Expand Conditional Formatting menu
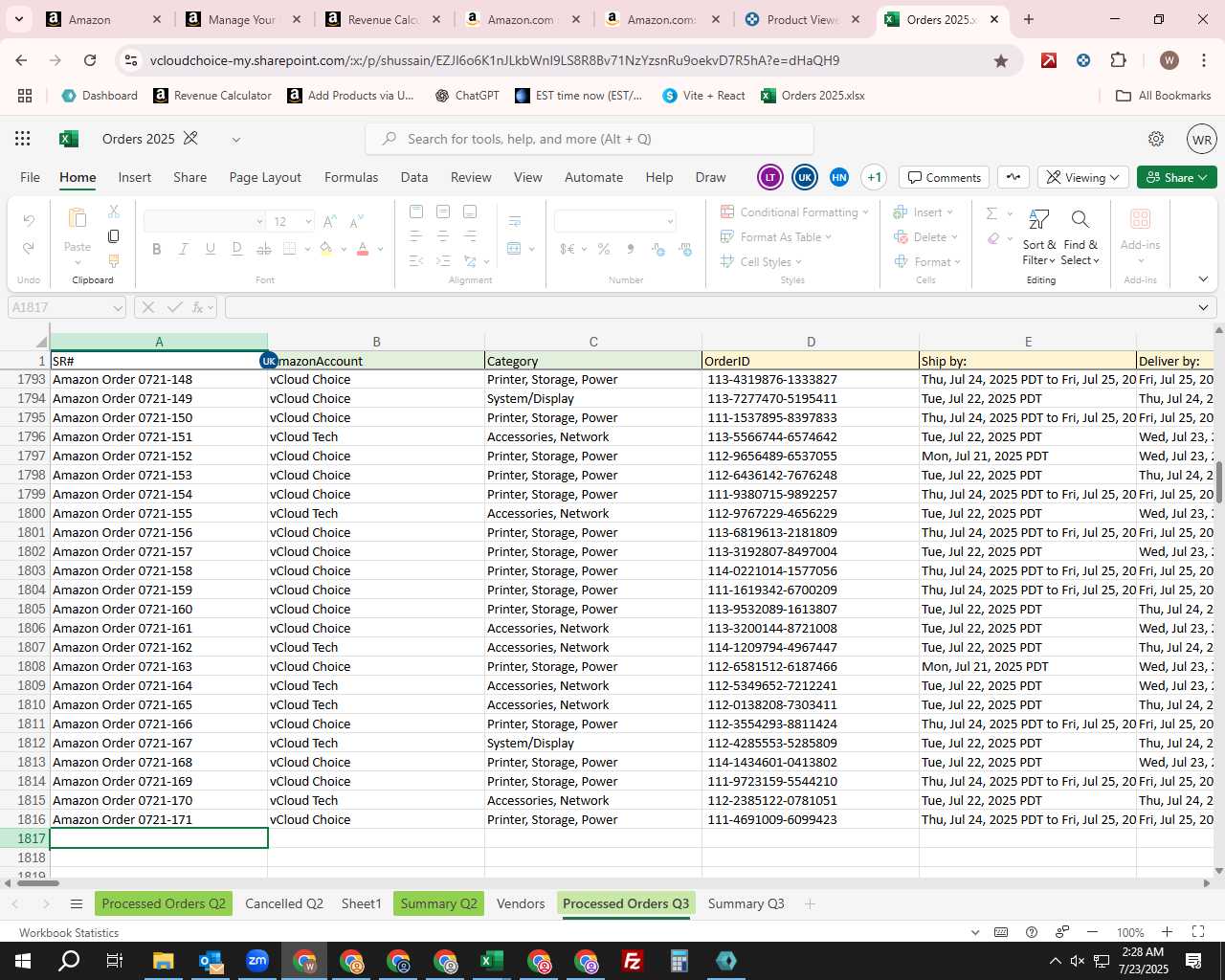The height and width of the screenshot is (980, 1225). click(x=794, y=212)
